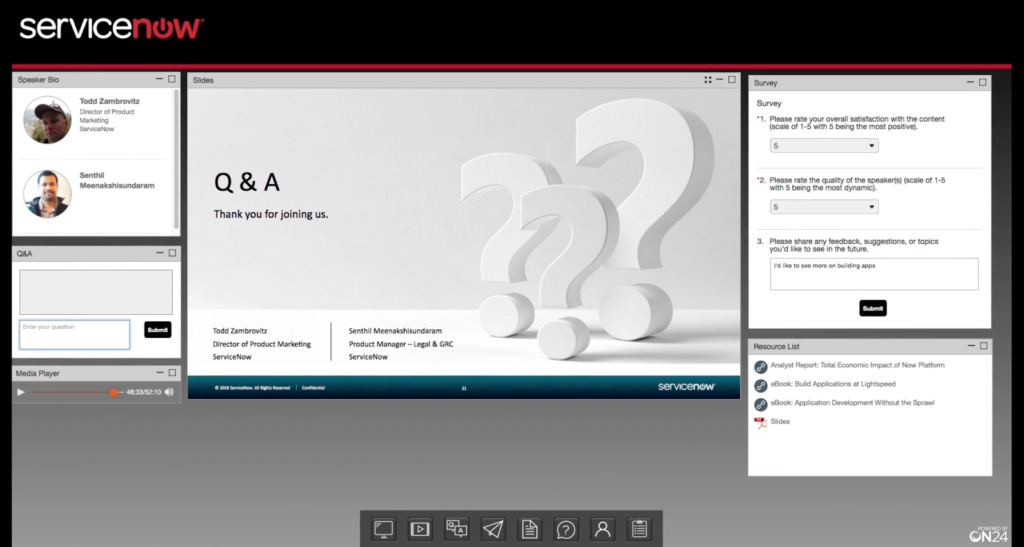Open the Slides widget from the dock
This screenshot has width=1024, height=547.
point(383,529)
